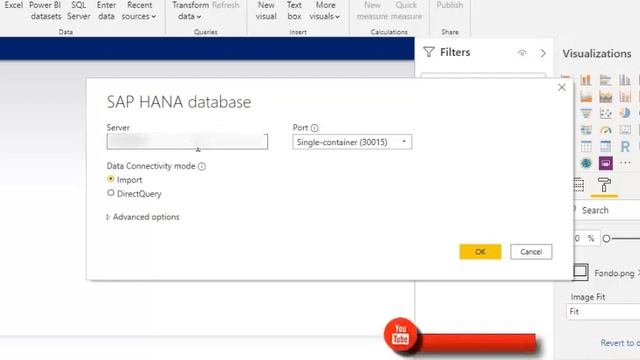Viewport: 640px width, 360px height.
Task: Click Enter data in ribbon
Action: (x=106, y=11)
